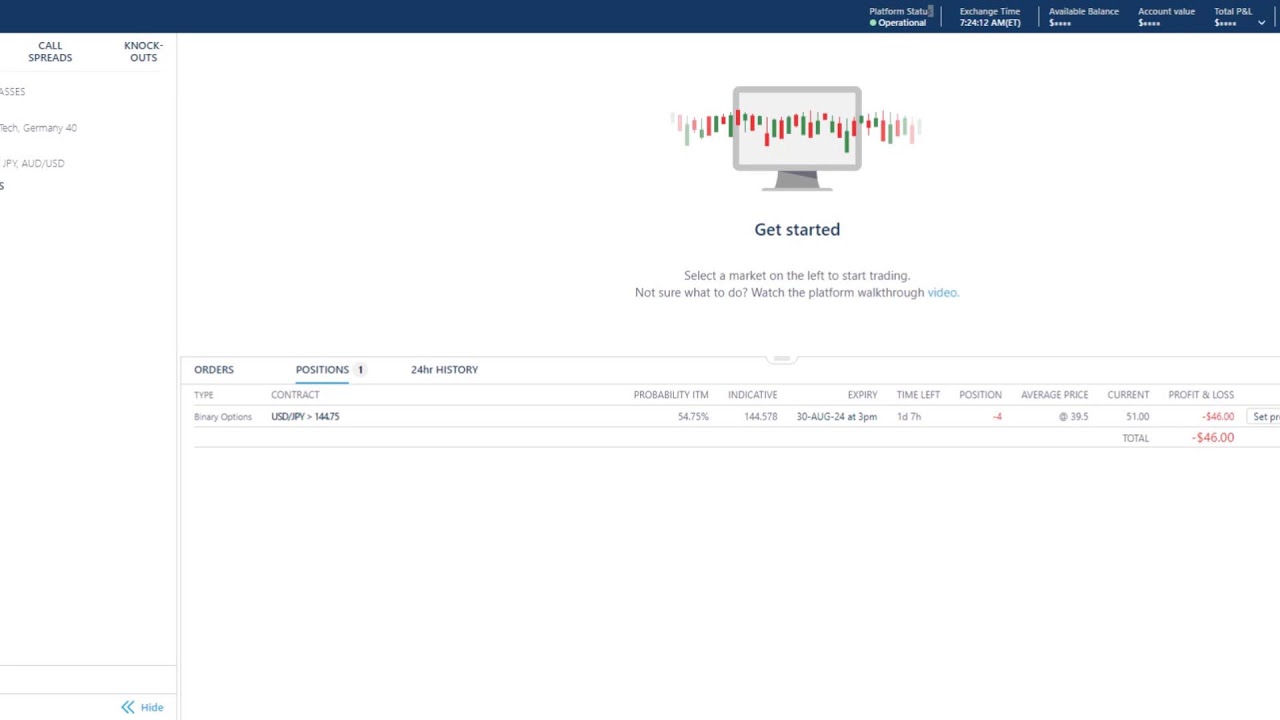Screen dimensions: 1280x720
Task: Click the Hide label in the sidebar
Action: click(152, 707)
